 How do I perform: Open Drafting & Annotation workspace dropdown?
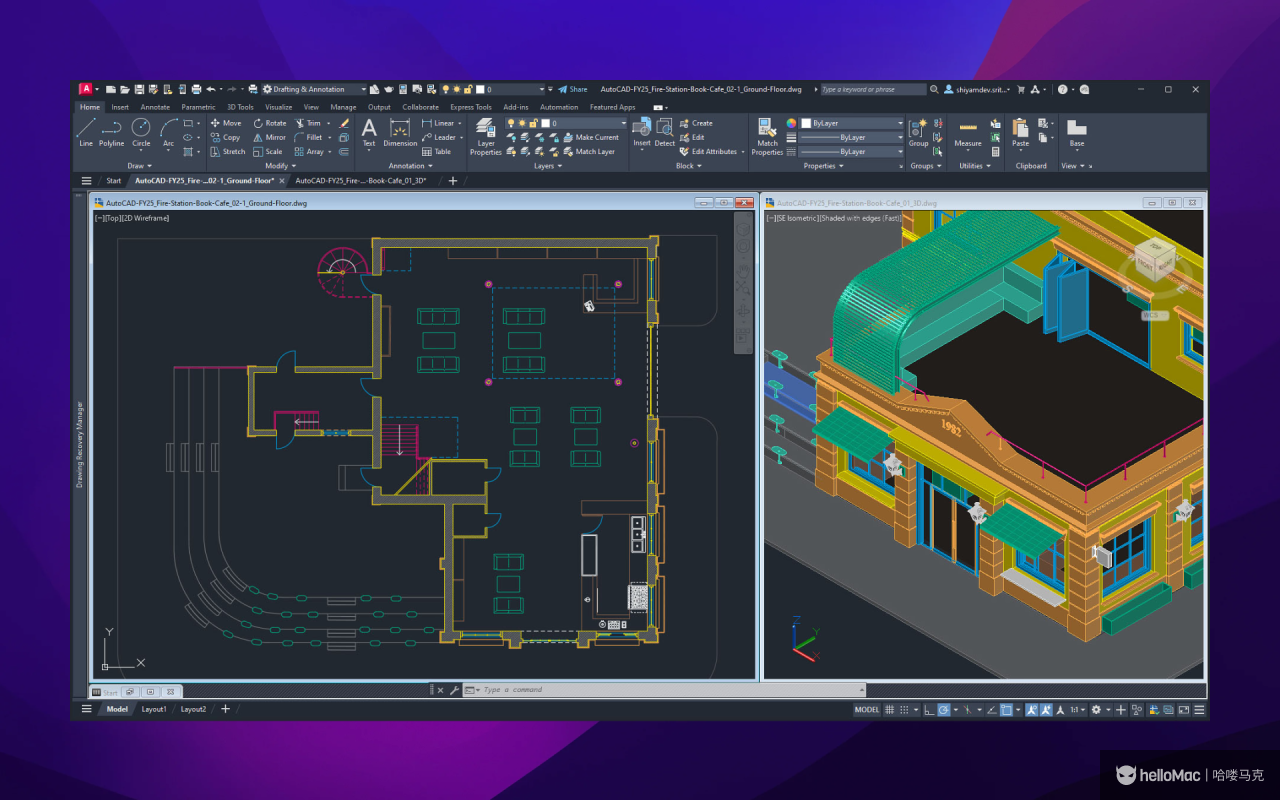pos(314,89)
